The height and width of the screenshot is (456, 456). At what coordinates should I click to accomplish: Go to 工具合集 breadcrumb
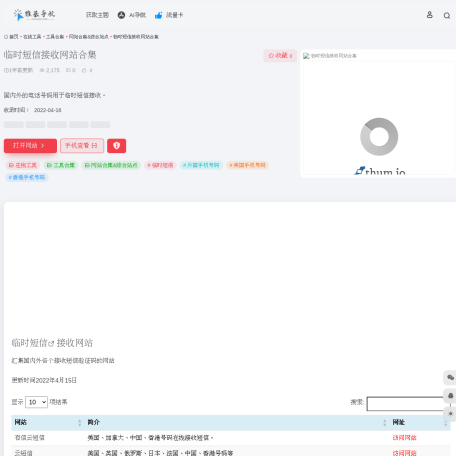(55, 37)
